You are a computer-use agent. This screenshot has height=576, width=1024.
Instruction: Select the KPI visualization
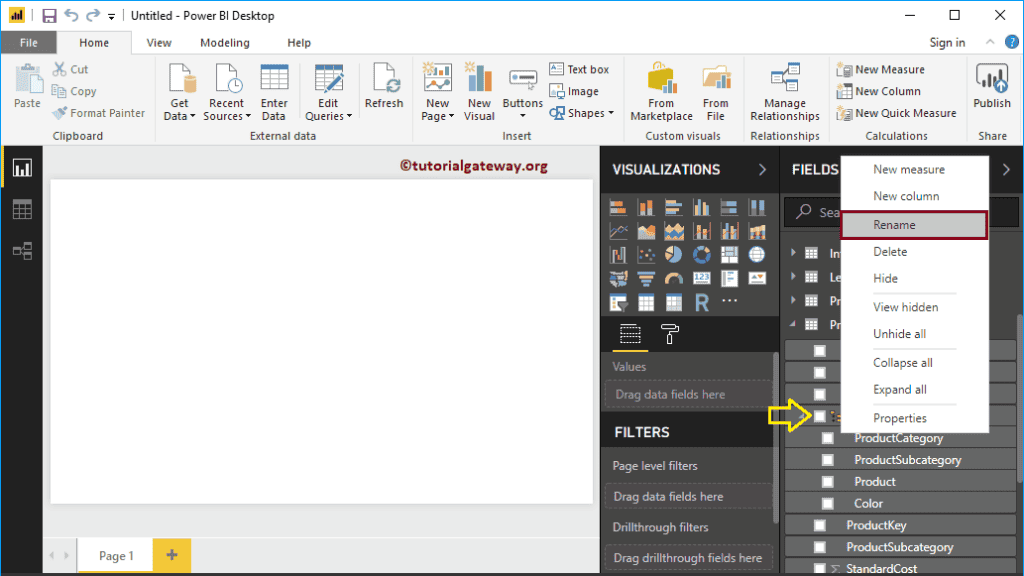pyautogui.click(x=757, y=279)
